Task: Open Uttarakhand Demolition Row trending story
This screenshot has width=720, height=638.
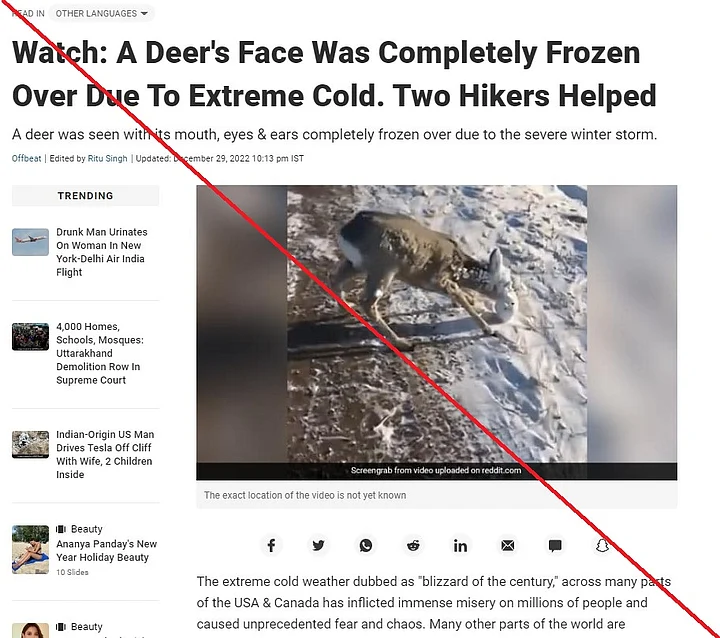Action: pos(100,353)
